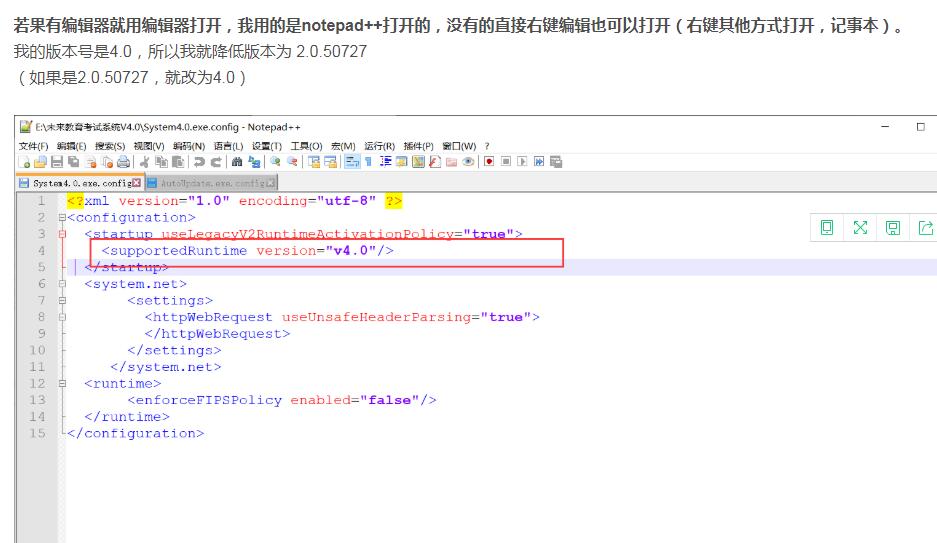Click the Stop macro recording icon
This screenshot has width=937, height=543.
coord(506,162)
